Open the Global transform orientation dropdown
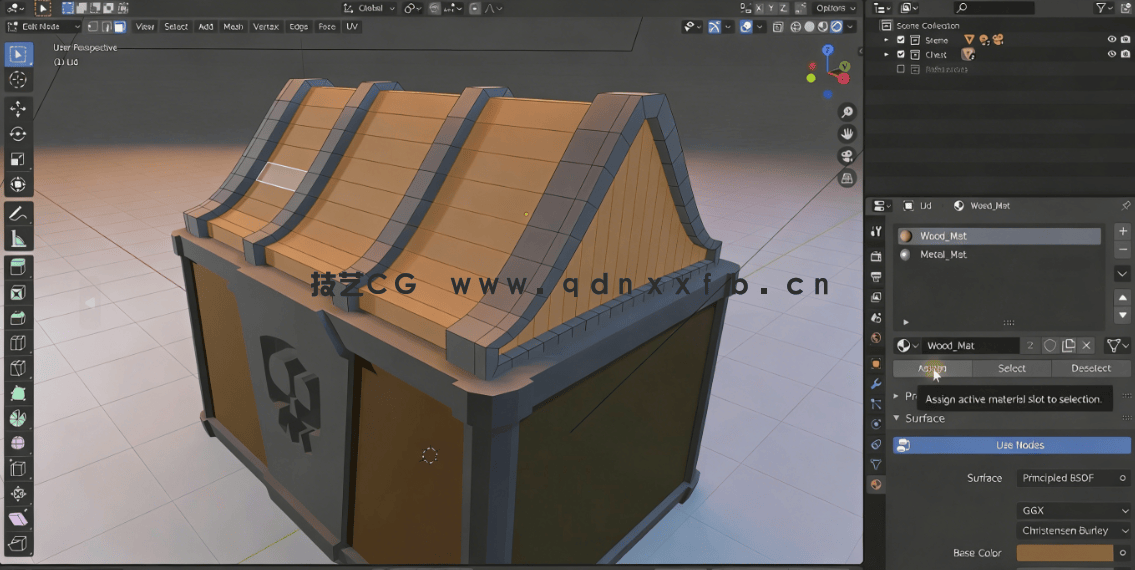Image resolution: width=1135 pixels, height=570 pixels. tap(369, 8)
